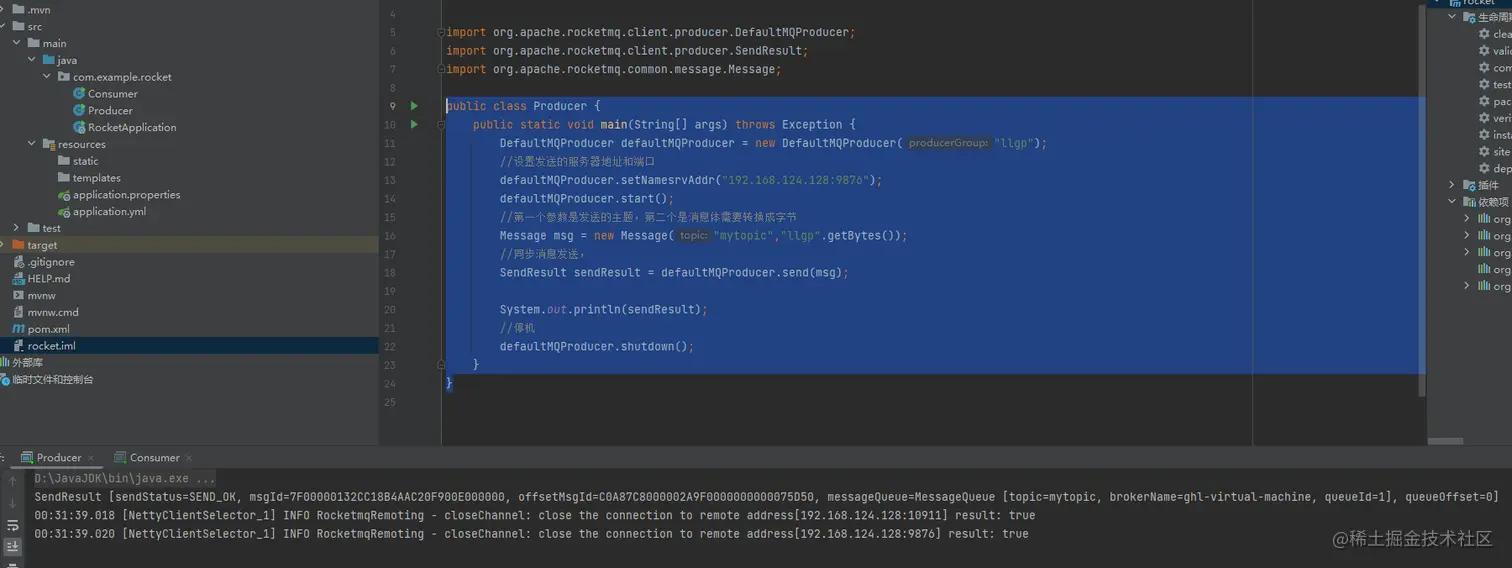Run main method via gutter arrow on line 10
The height and width of the screenshot is (568, 1512).
pyautogui.click(x=415, y=125)
